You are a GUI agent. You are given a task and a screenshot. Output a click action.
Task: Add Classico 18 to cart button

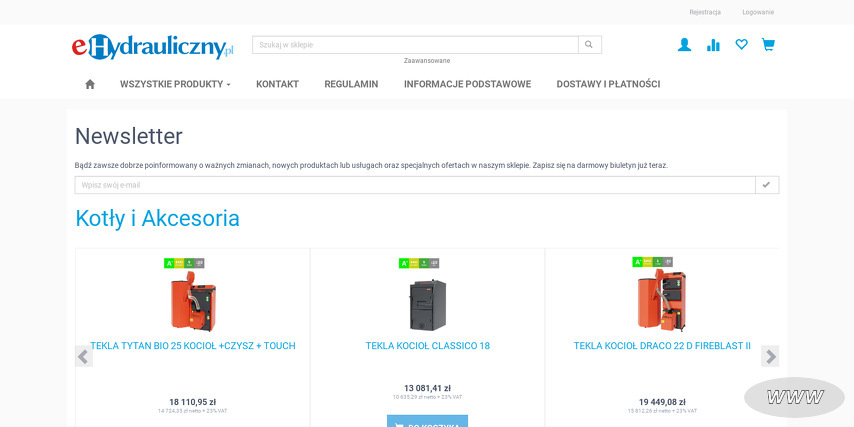(428, 422)
